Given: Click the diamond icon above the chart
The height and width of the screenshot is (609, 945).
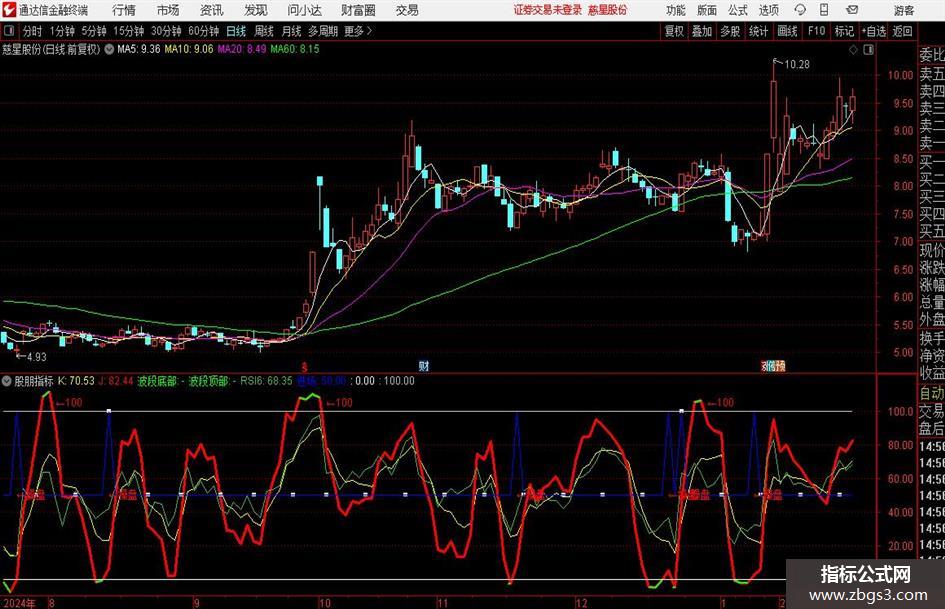Looking at the screenshot, I should (853, 49).
